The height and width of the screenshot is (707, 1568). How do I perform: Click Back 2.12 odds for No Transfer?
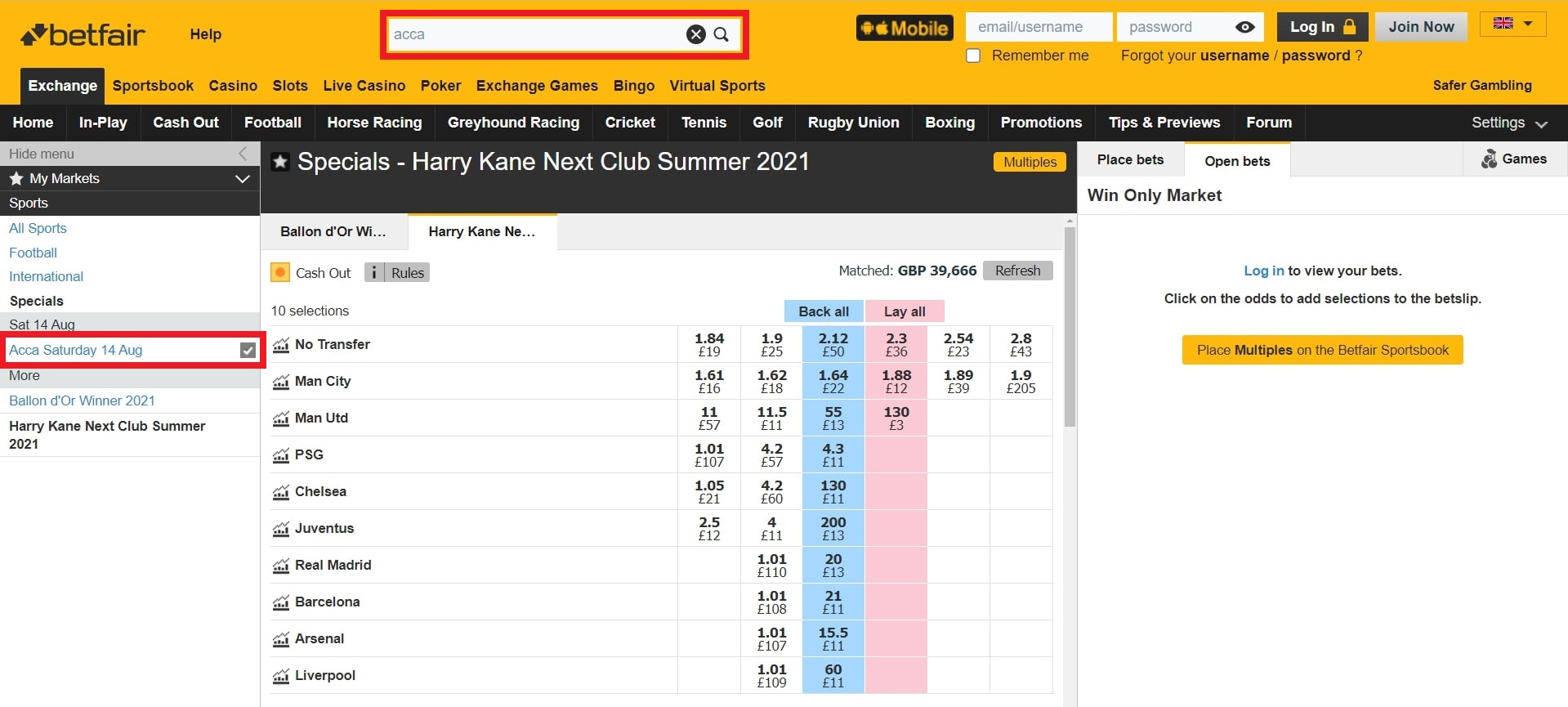(x=833, y=344)
